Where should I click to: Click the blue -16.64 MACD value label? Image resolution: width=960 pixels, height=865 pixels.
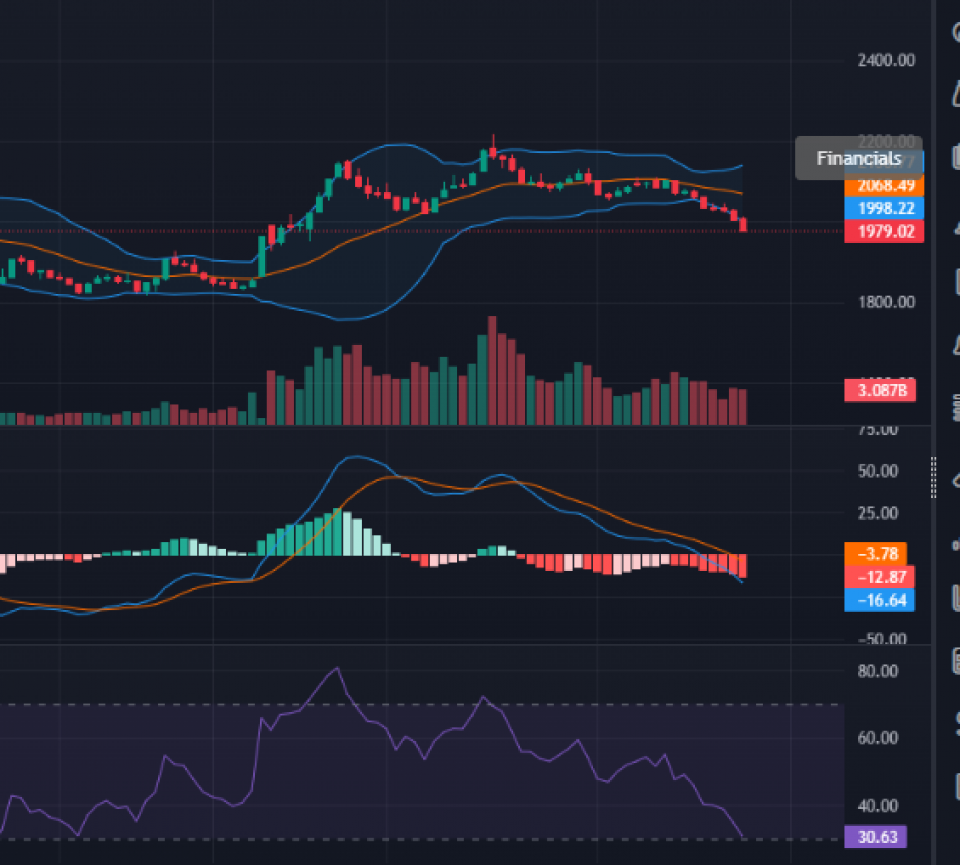(879, 600)
